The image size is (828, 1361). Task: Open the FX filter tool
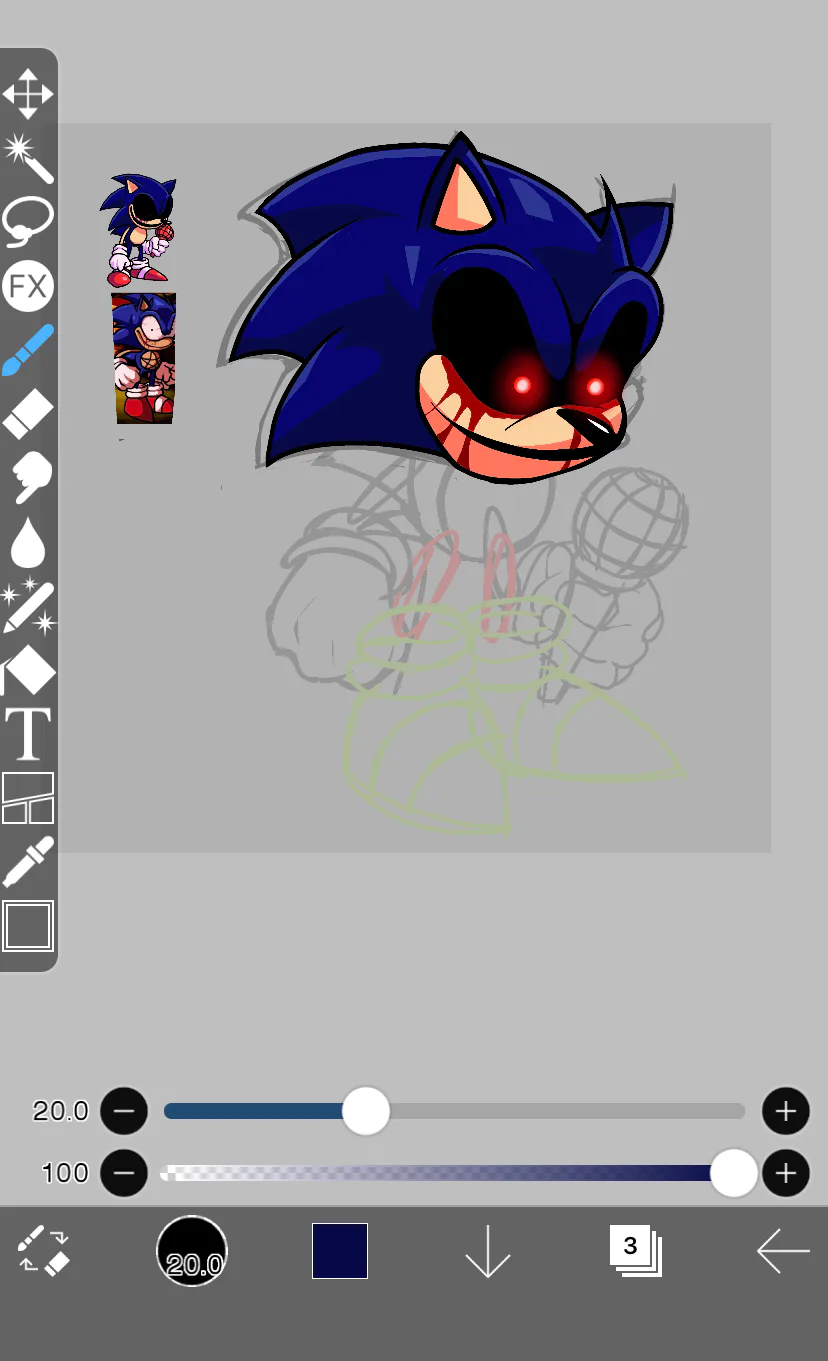click(27, 287)
